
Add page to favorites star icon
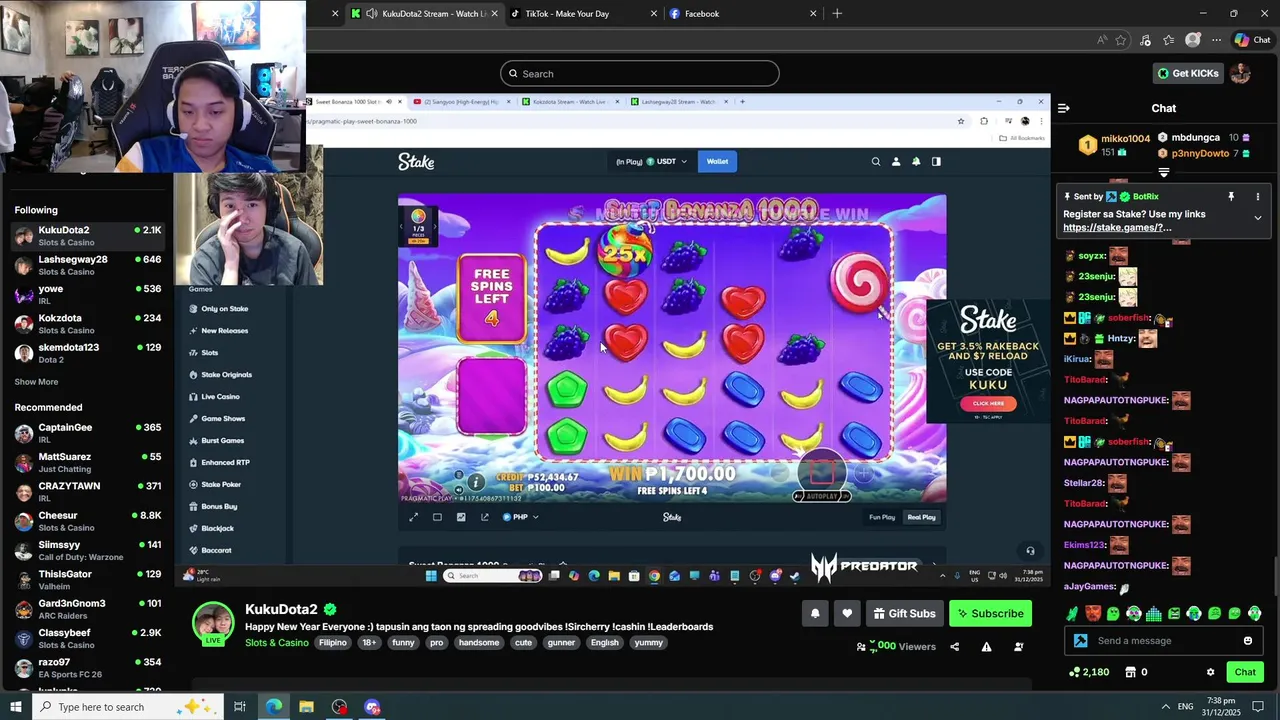click(1121, 40)
